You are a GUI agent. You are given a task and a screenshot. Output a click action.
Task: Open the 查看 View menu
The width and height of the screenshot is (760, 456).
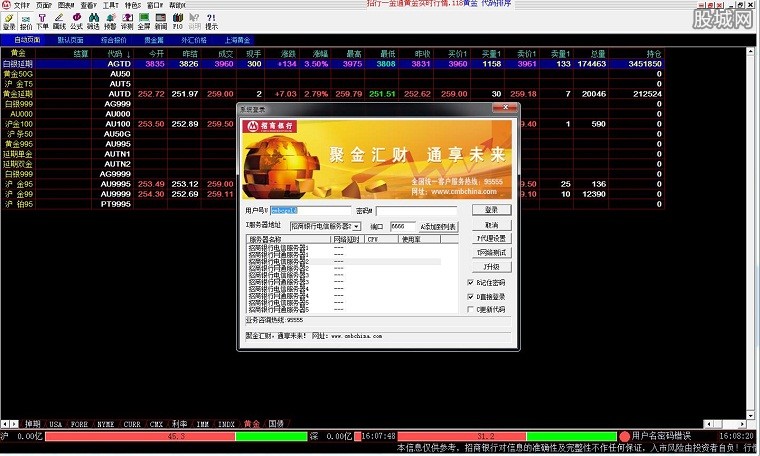pos(88,5)
